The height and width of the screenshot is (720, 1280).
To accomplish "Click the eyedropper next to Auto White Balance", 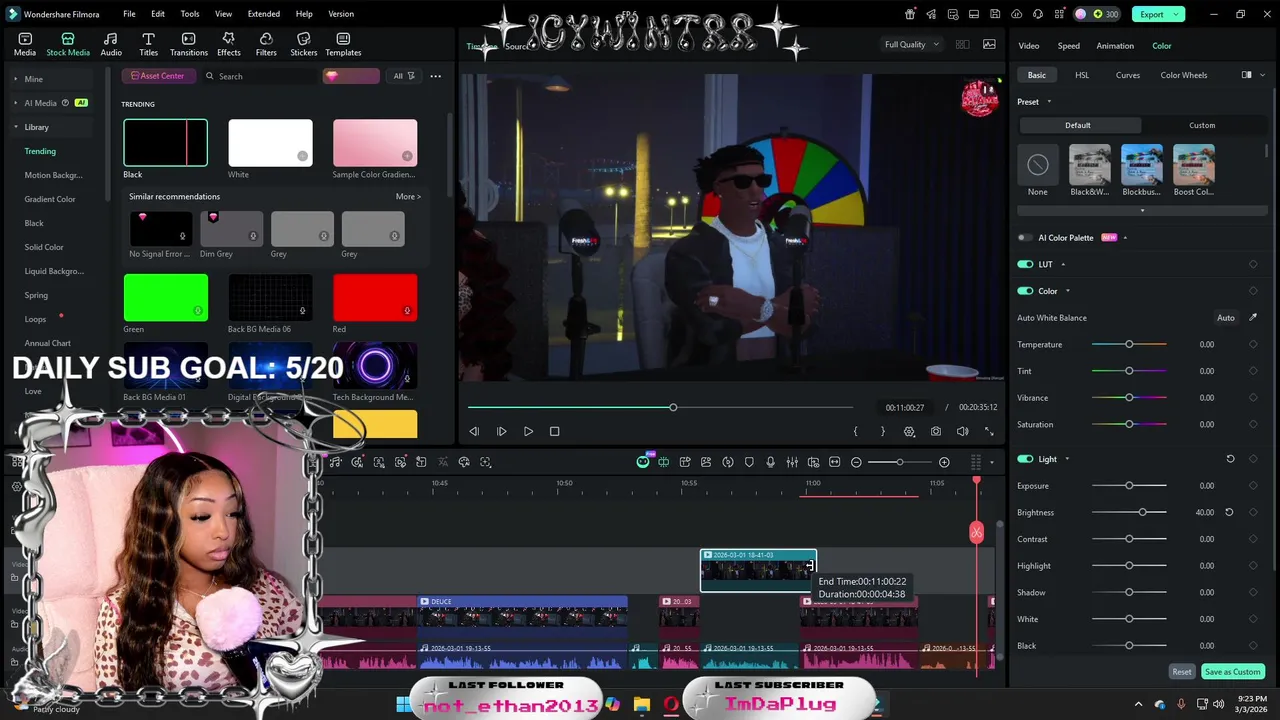I will coord(1253,318).
